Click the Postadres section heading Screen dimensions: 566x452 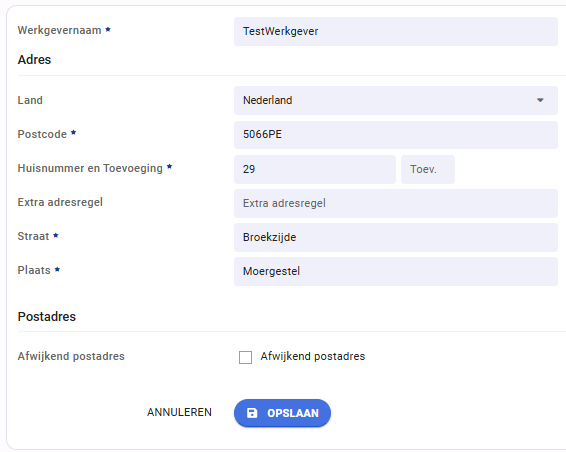(47, 317)
